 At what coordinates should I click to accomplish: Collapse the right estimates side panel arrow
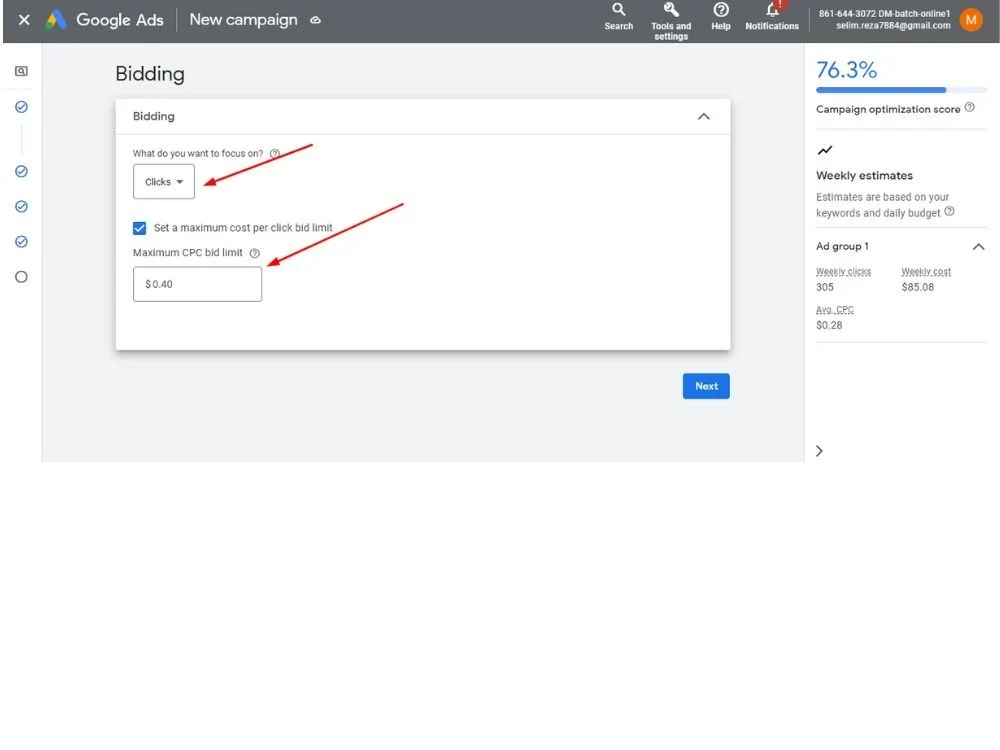point(820,451)
